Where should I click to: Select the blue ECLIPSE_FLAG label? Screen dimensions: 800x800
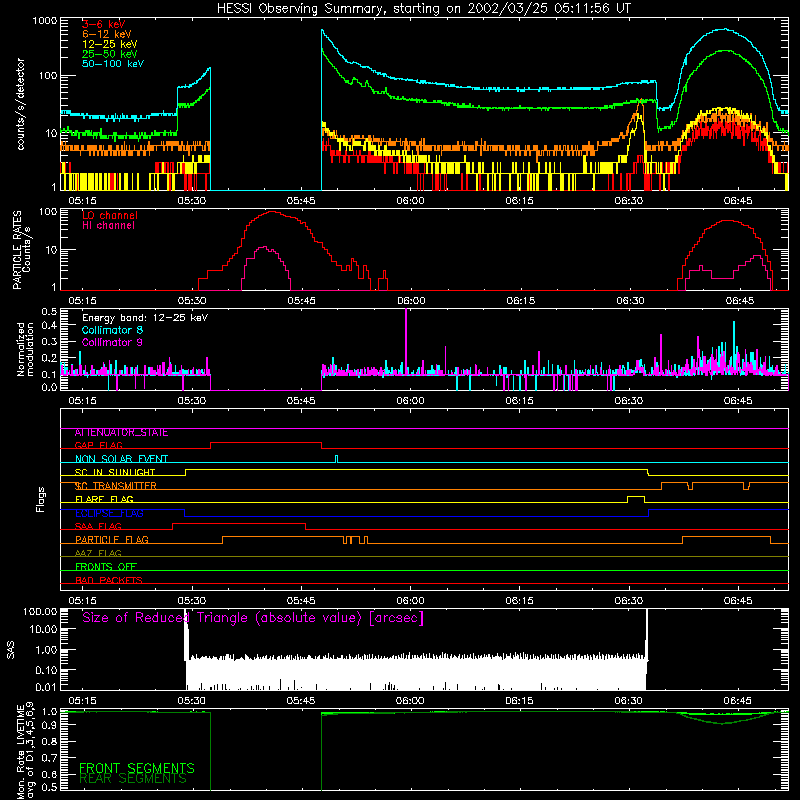tap(109, 513)
